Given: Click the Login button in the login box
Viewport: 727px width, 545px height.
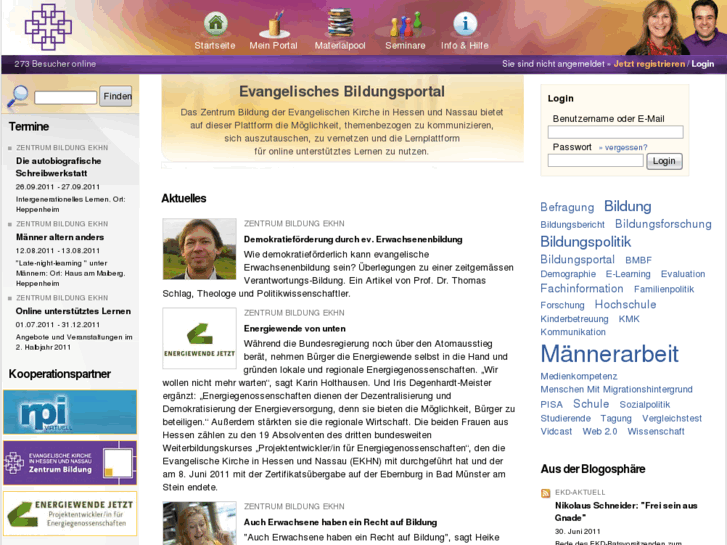Looking at the screenshot, I should click(664, 161).
